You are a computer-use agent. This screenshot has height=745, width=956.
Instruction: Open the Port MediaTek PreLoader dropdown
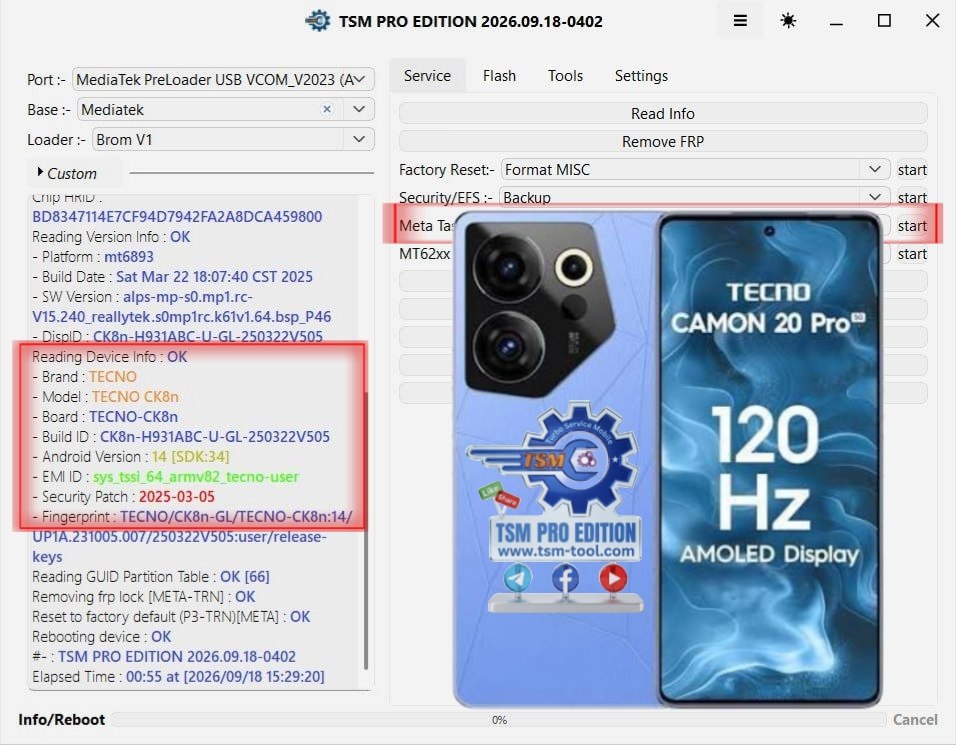point(223,79)
